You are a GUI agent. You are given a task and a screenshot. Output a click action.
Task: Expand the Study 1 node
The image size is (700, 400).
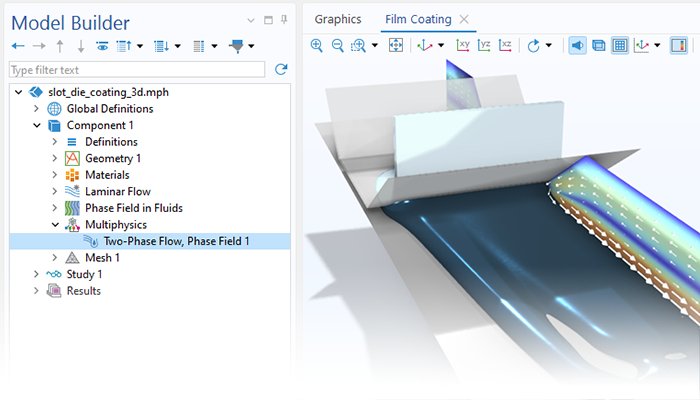point(36,274)
